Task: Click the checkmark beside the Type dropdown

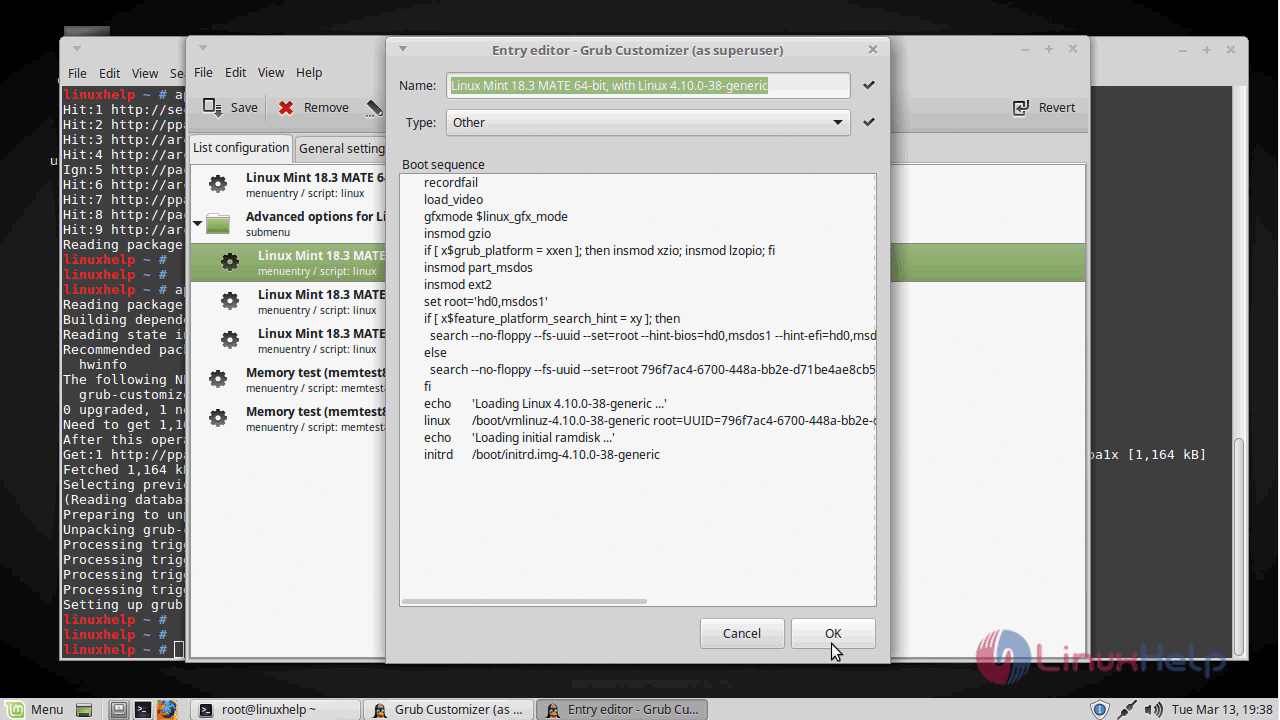Action: pyautogui.click(x=868, y=122)
